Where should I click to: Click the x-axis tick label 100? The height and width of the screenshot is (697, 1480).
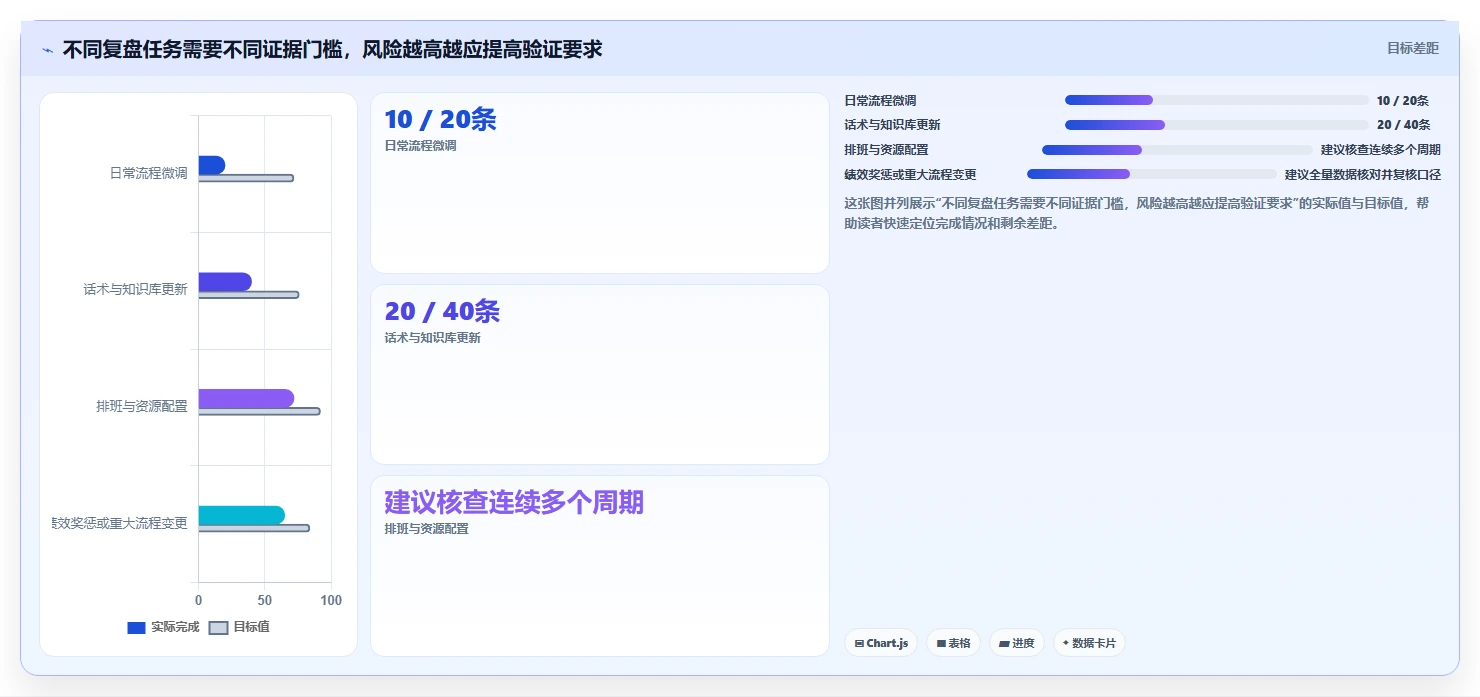coord(331,601)
